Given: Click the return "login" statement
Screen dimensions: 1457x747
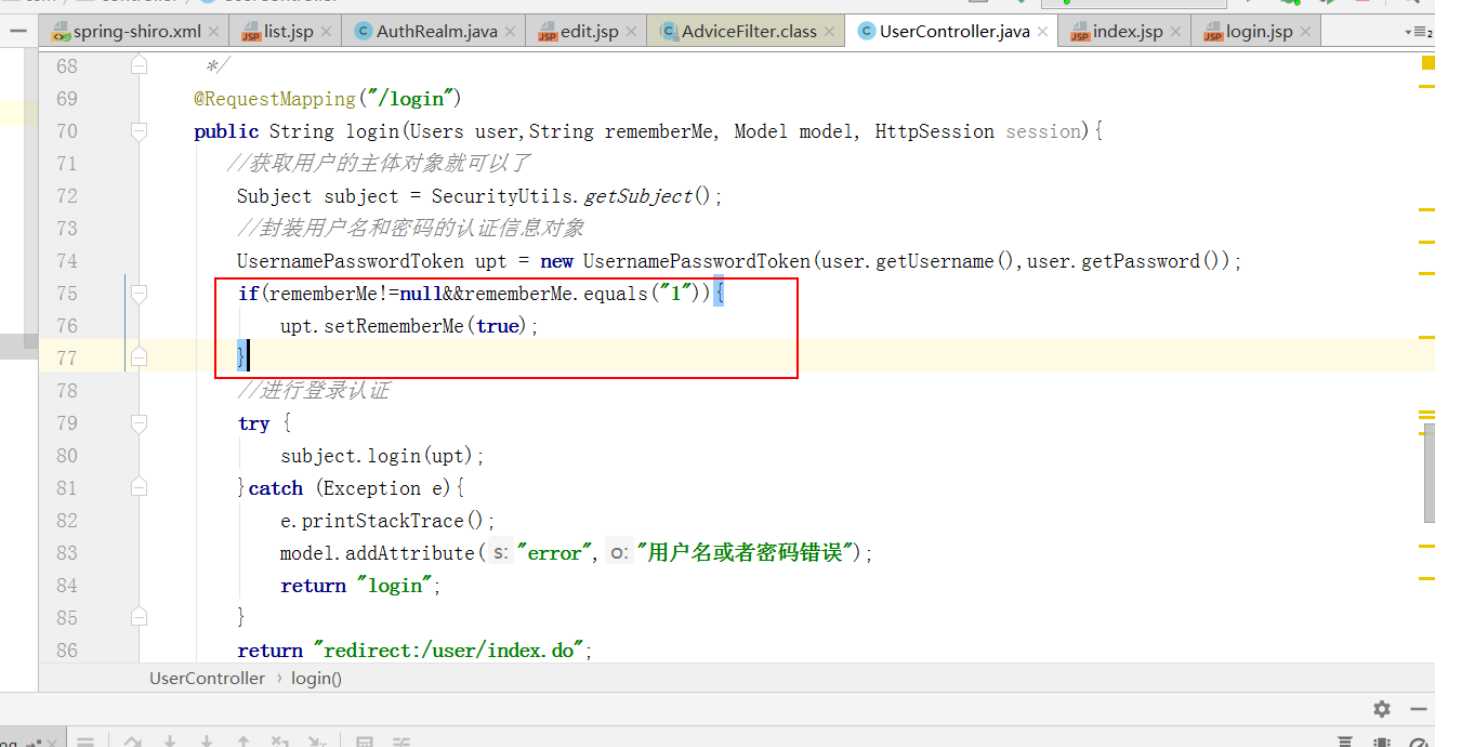Looking at the screenshot, I should 360,586.
